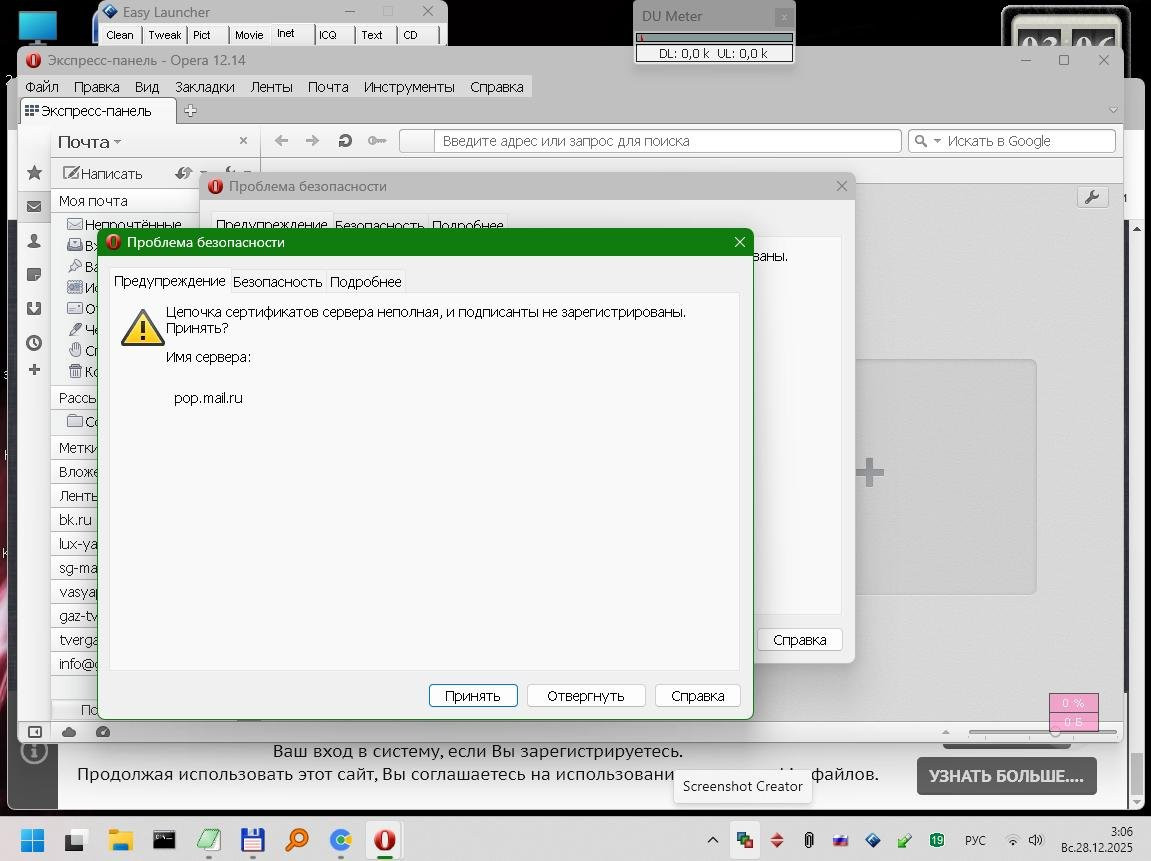Screen dimensions: 1151x861
Task: Open the Вид menu
Action: tap(147, 87)
